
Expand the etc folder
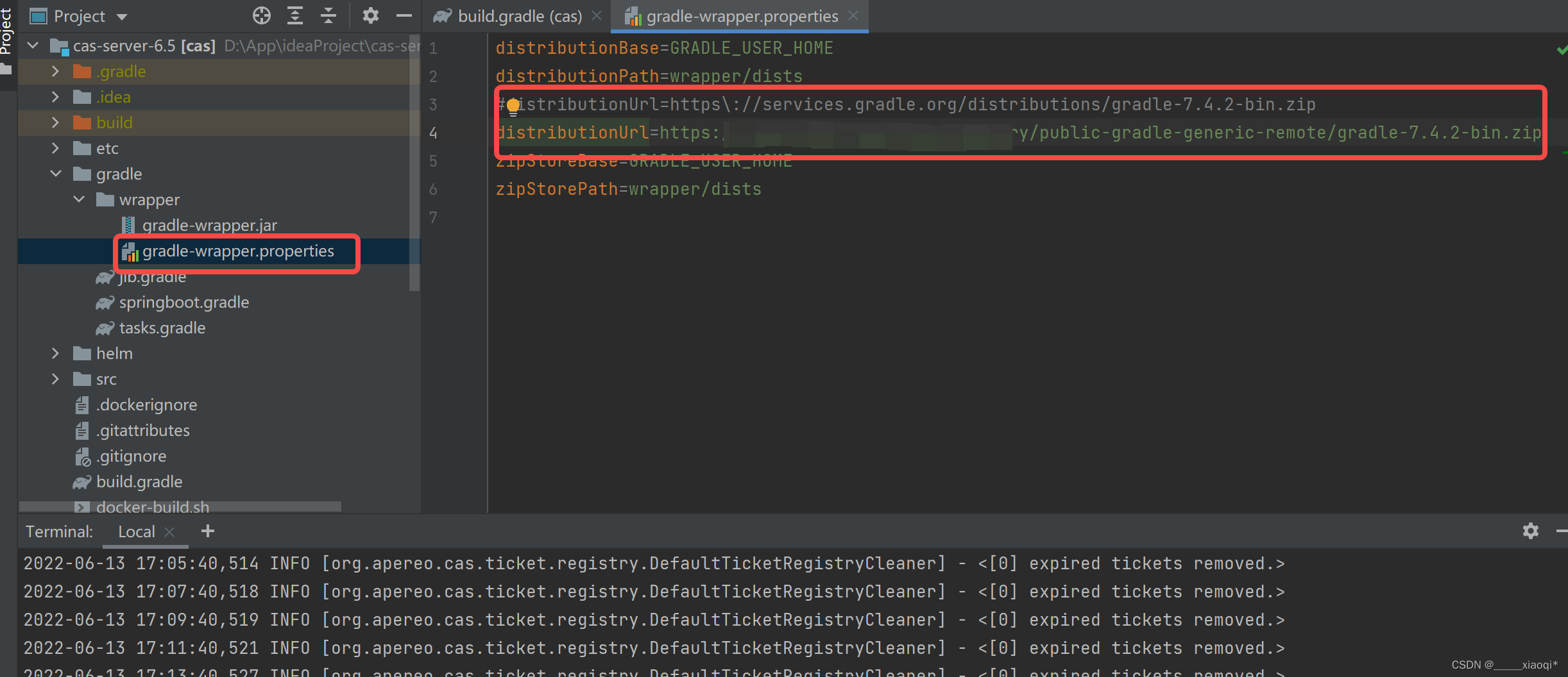(56, 148)
